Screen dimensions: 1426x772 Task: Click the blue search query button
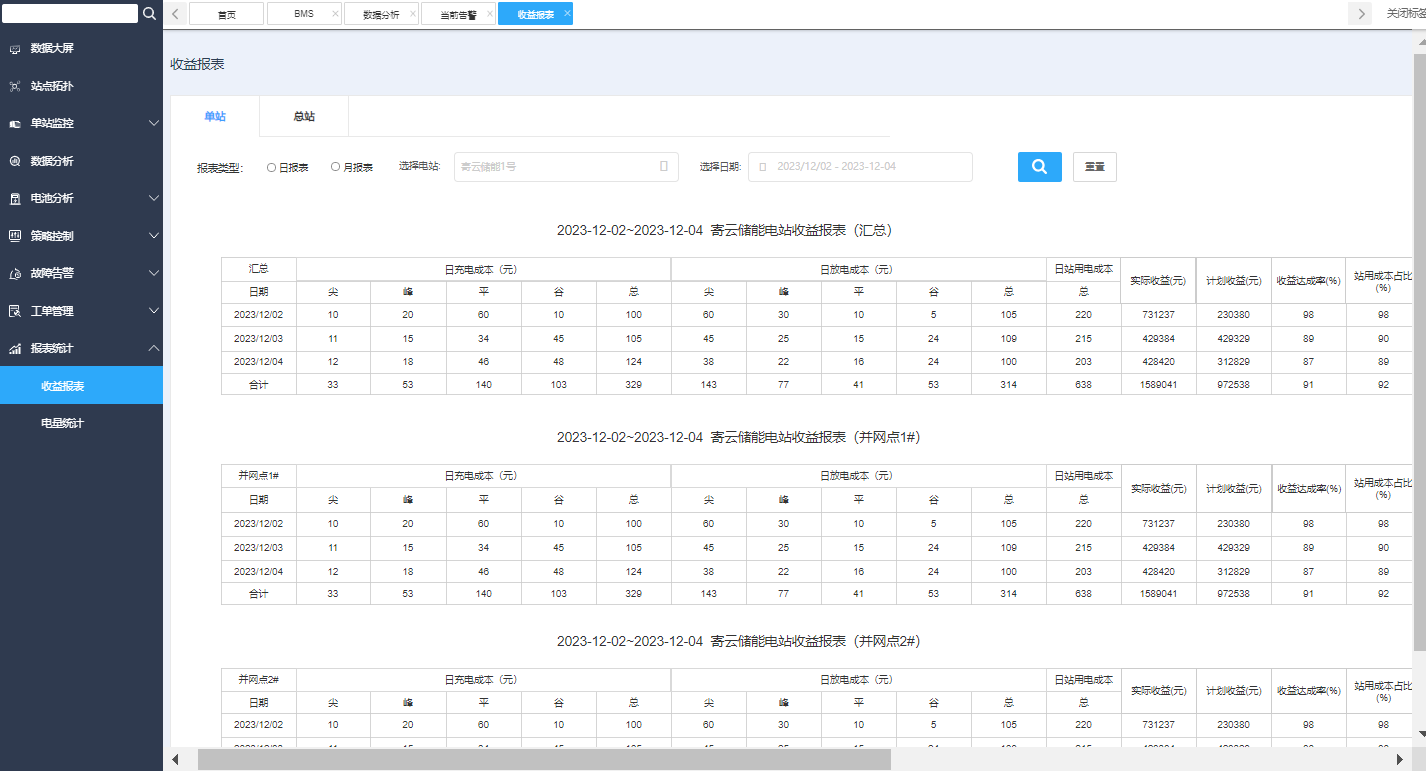(1040, 167)
